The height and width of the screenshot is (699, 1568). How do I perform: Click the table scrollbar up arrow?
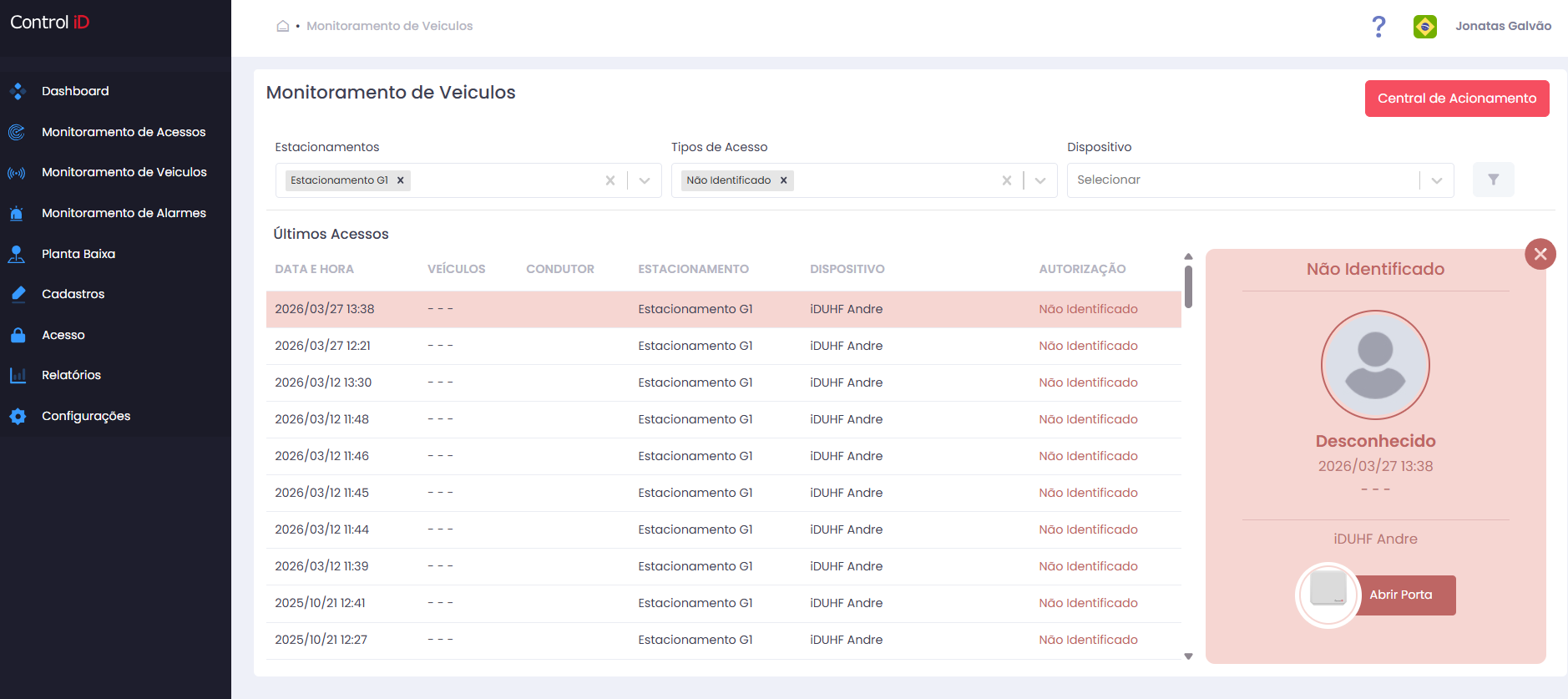pyautogui.click(x=1188, y=256)
